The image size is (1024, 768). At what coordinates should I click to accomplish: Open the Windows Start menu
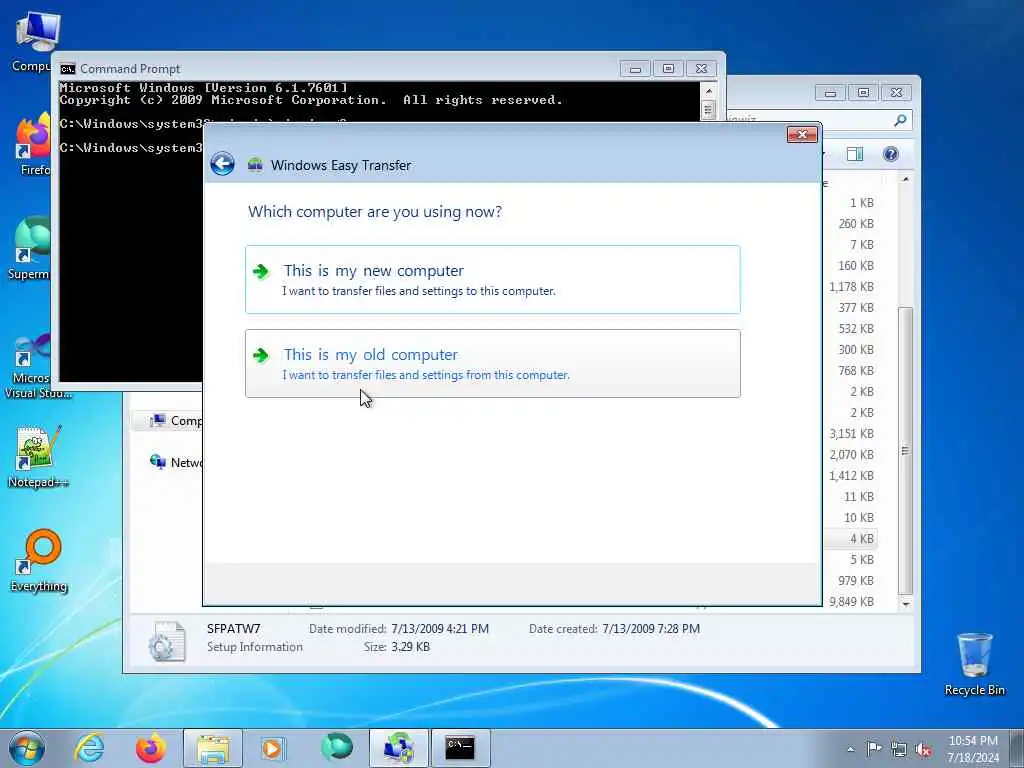point(27,748)
